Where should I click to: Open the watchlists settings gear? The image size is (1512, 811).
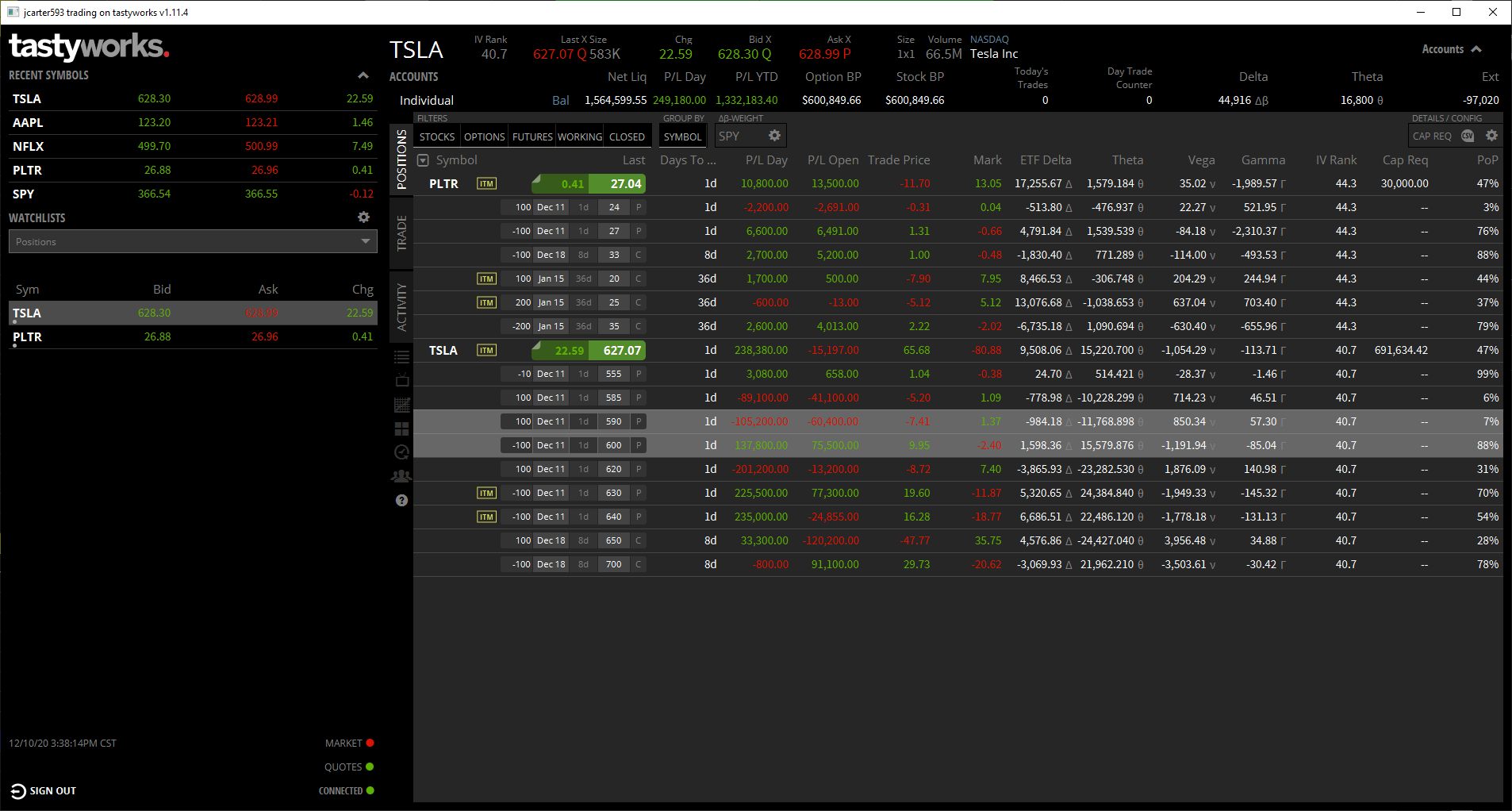[x=363, y=217]
